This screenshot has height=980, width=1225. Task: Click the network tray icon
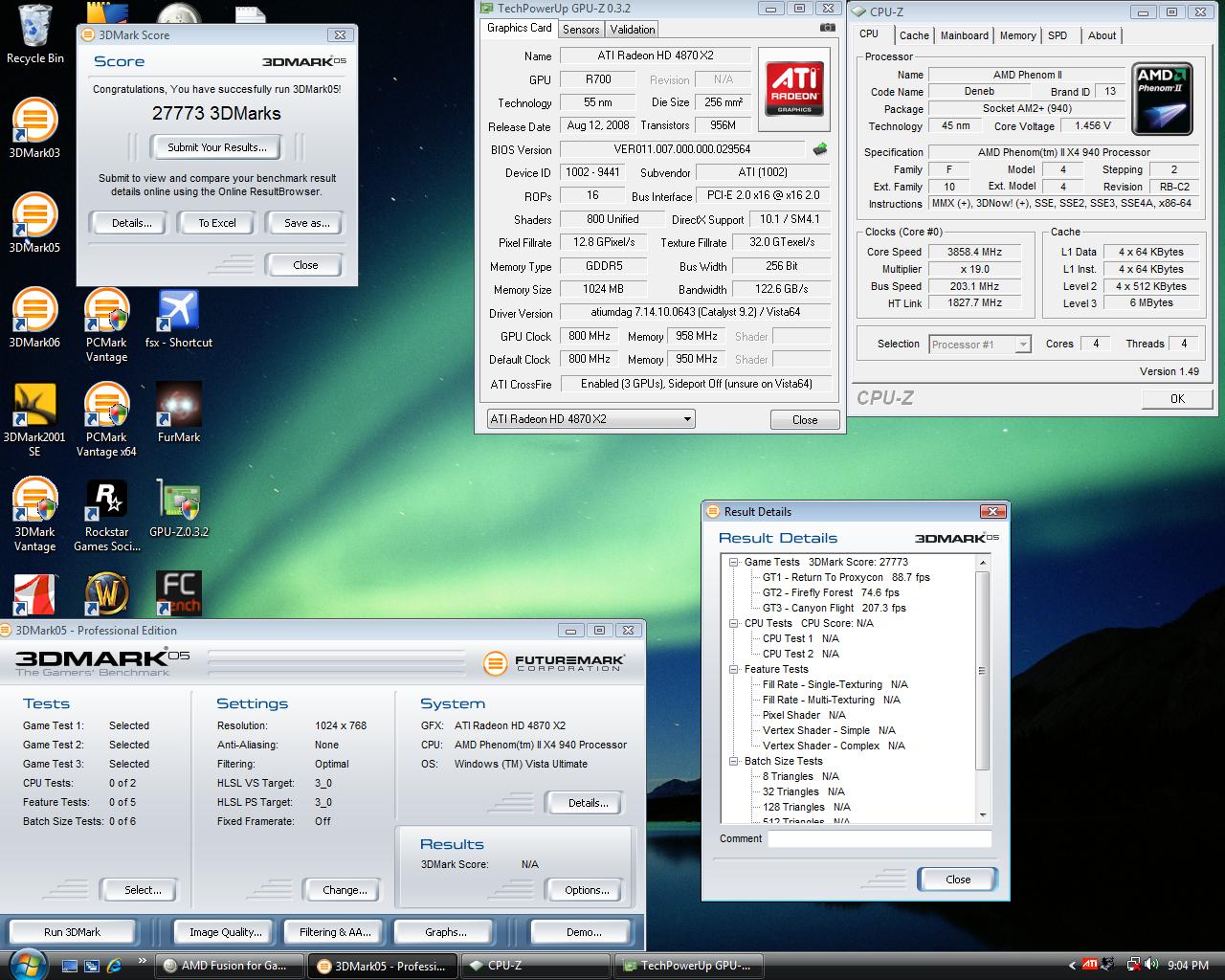coord(1133,965)
